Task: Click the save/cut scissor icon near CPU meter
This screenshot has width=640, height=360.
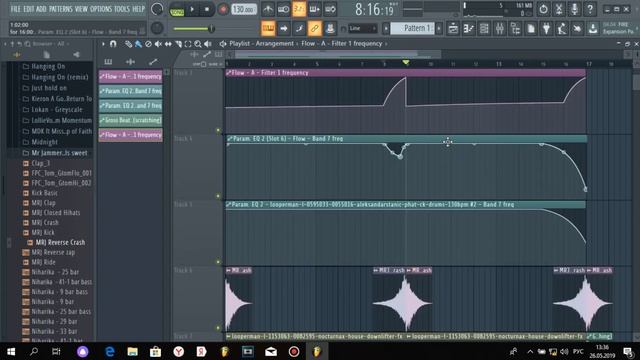Action: 559,9
